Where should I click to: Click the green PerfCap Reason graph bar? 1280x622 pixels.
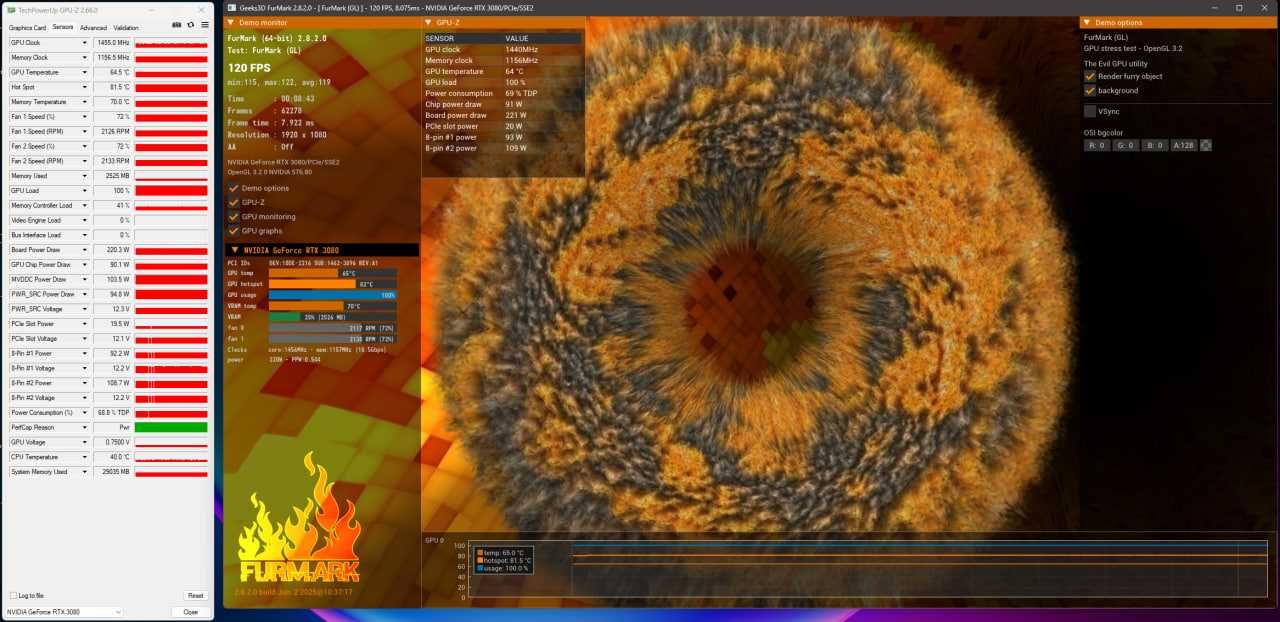171,427
